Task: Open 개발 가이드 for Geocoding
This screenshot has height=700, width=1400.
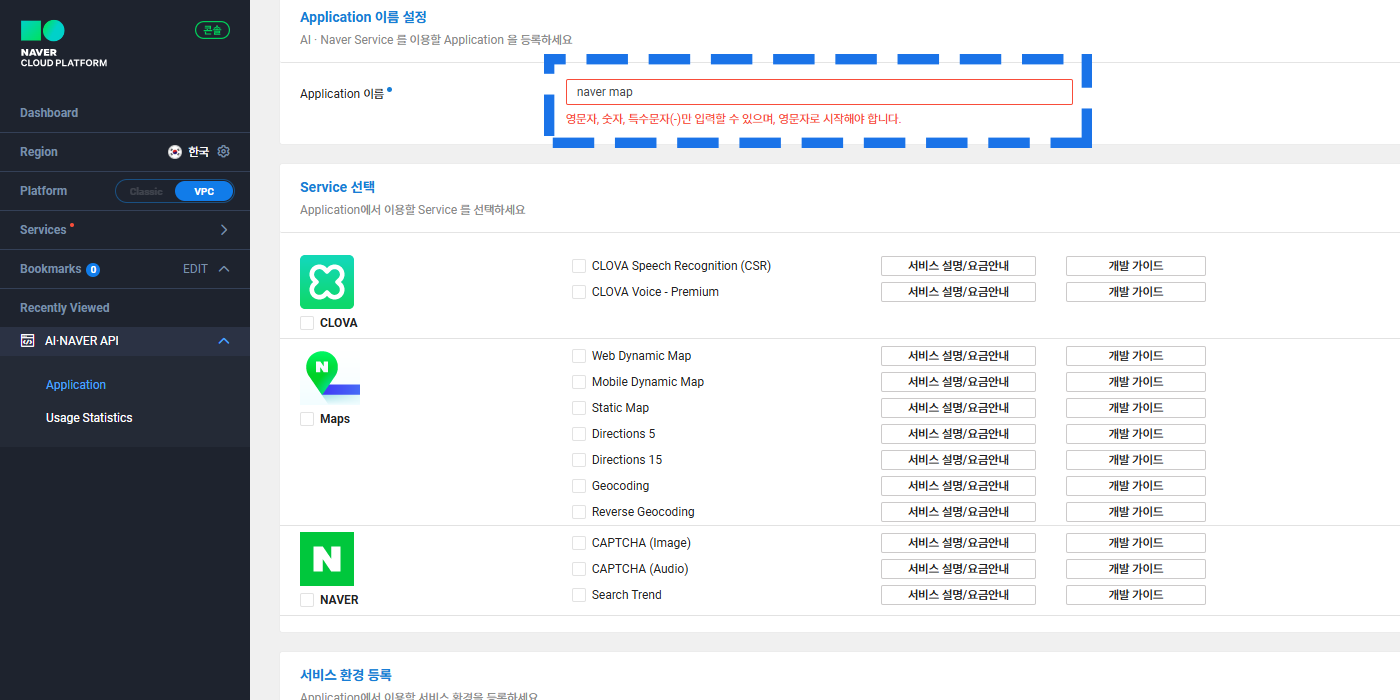Action: (1136, 486)
